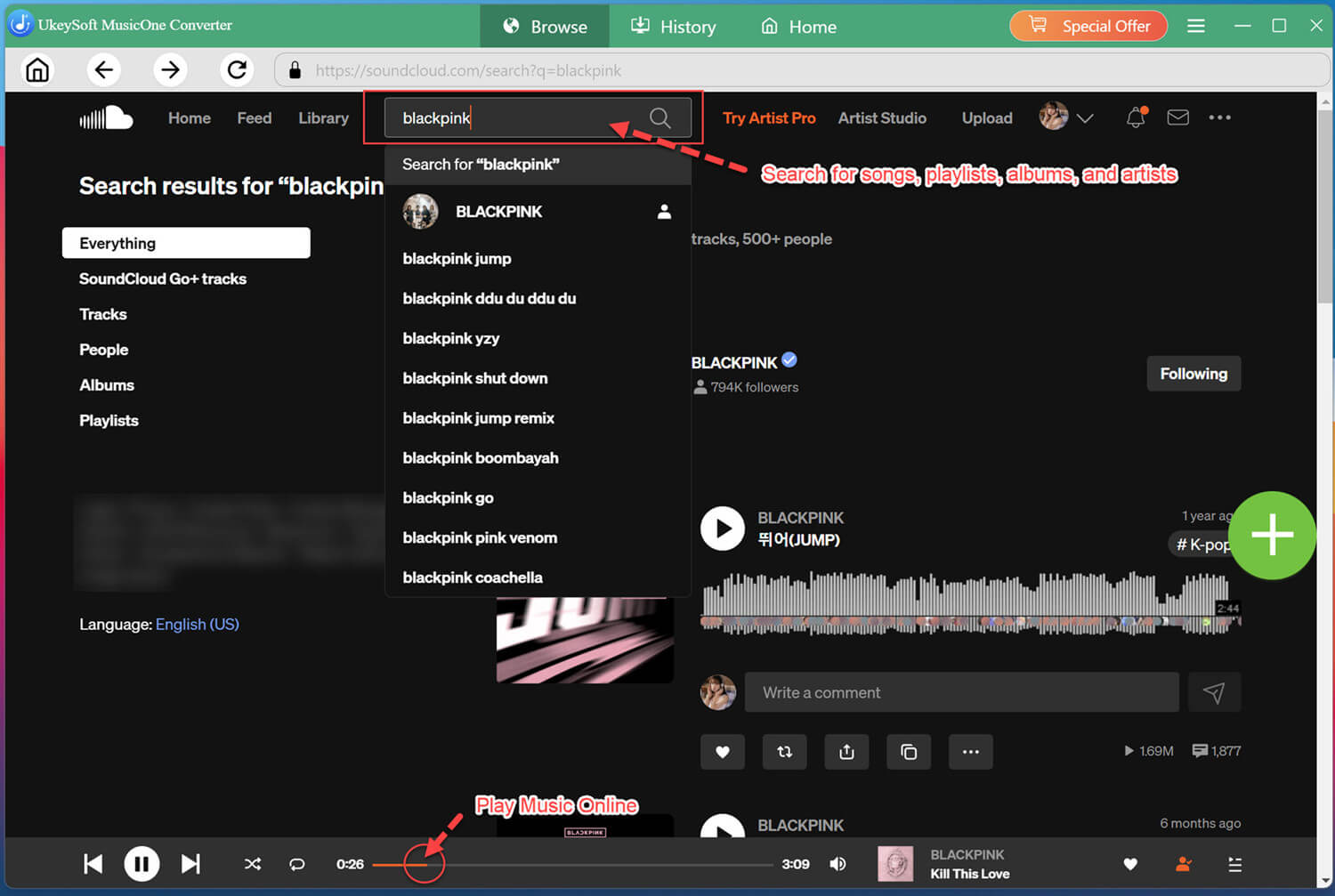Pause the current playback
1335x896 pixels.
(142, 864)
